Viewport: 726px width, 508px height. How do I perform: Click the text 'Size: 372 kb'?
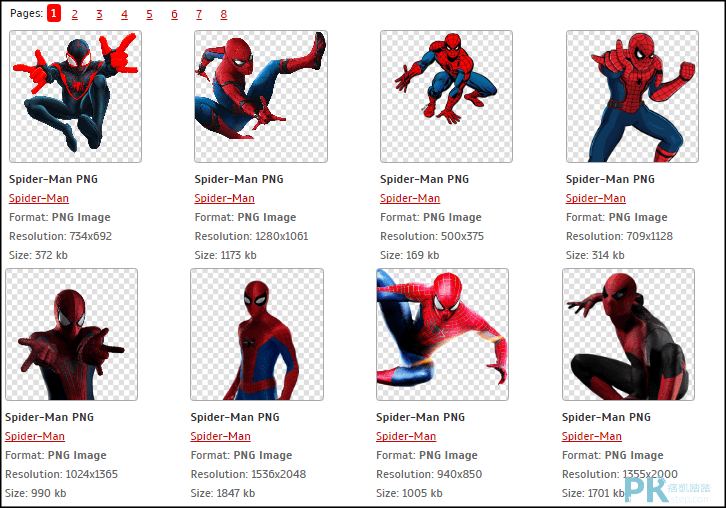tap(38, 255)
